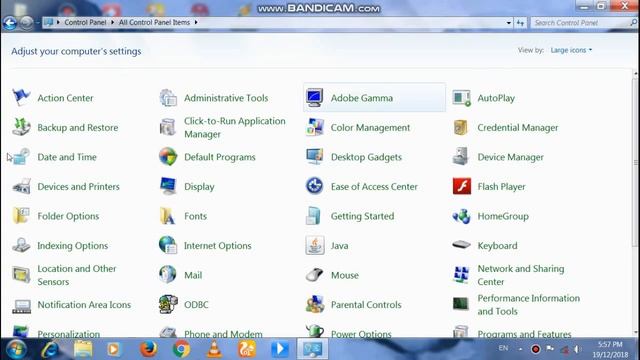Screen dimensions: 640x360
Task: Open the Credential Manager icon
Action: click(x=461, y=127)
